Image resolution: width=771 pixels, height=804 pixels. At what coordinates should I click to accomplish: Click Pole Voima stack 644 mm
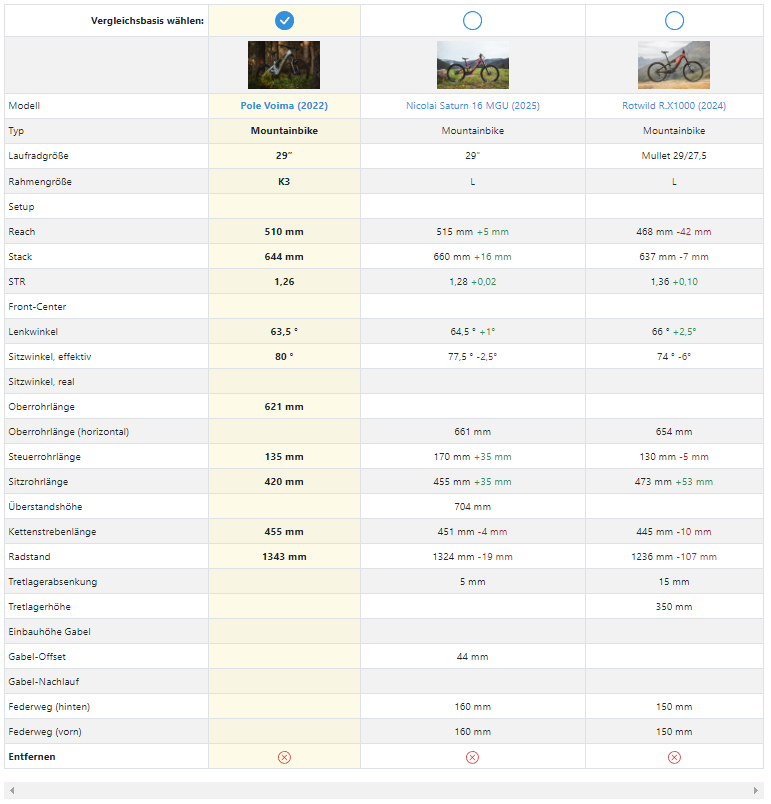coord(284,257)
